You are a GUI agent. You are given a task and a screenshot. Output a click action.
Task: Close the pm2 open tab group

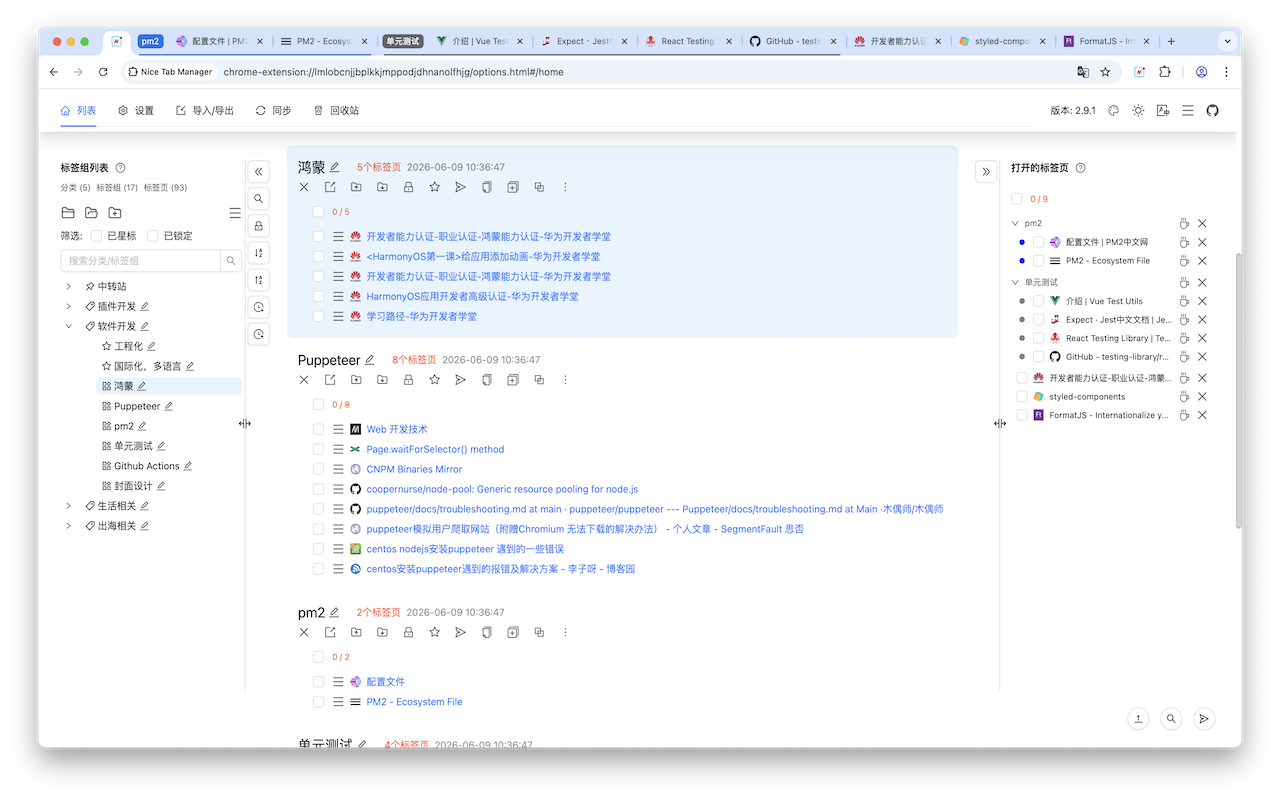coord(1202,224)
